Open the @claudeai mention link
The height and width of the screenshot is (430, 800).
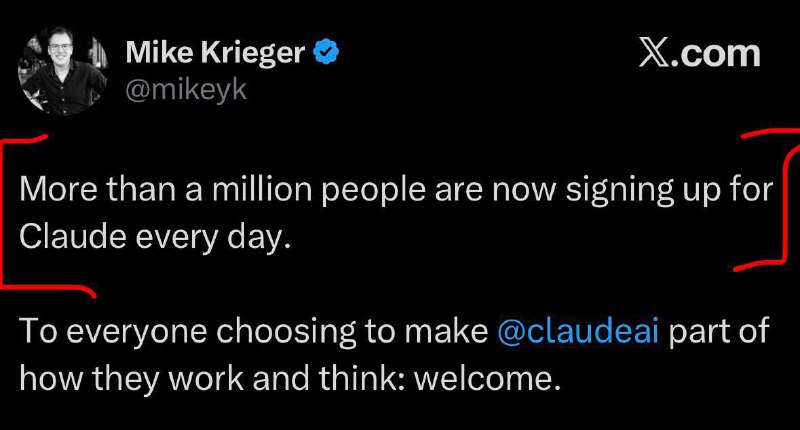tap(578, 333)
